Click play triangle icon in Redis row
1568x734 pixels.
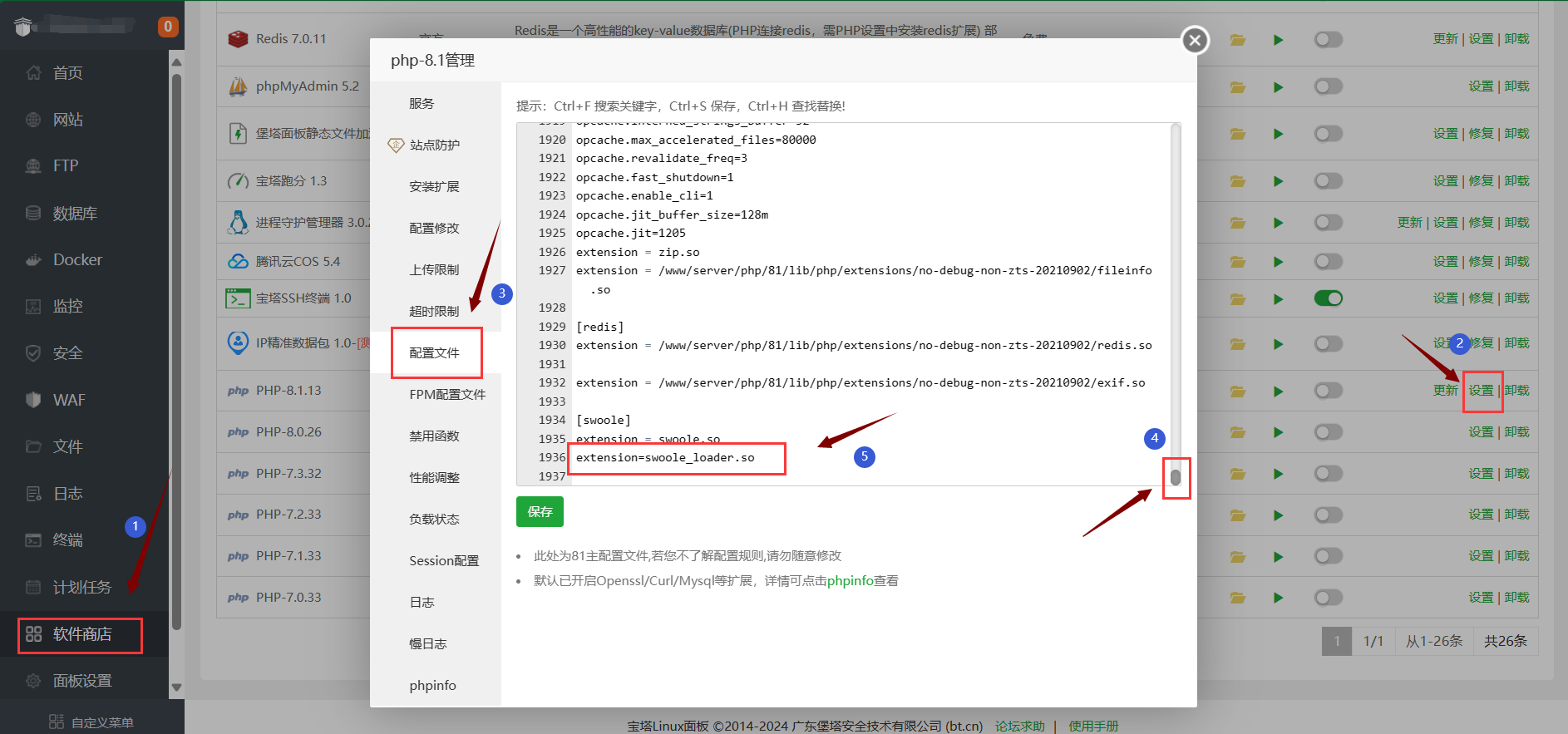tap(1279, 40)
